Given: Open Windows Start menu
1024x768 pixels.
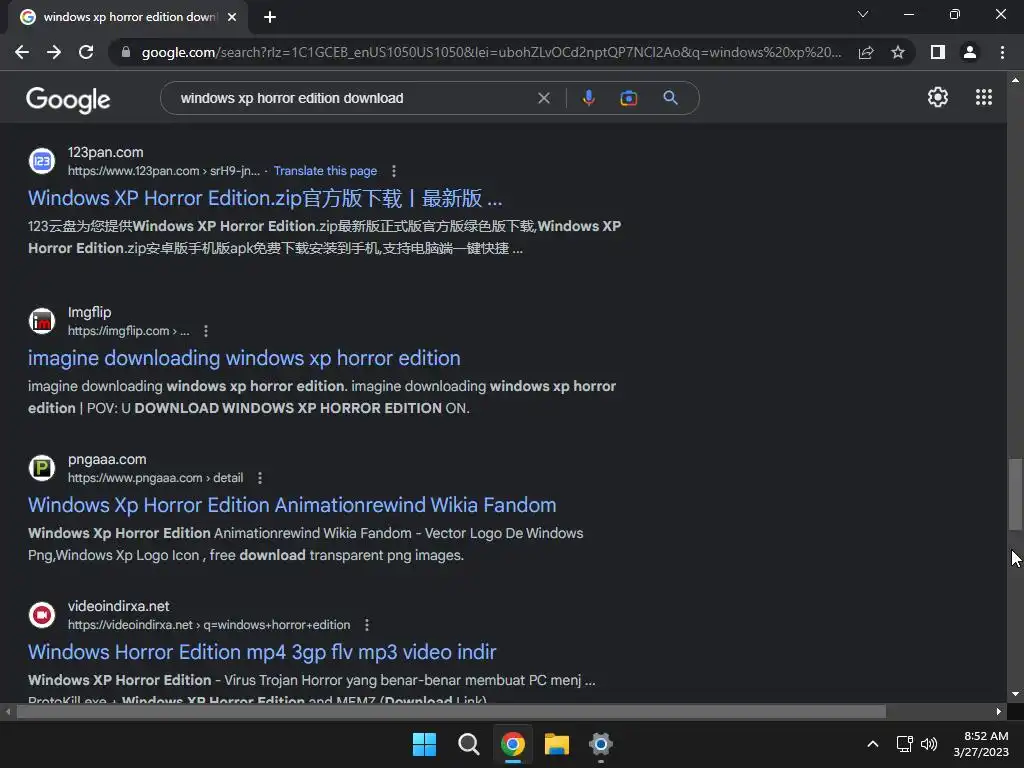Looking at the screenshot, I should pyautogui.click(x=424, y=744).
